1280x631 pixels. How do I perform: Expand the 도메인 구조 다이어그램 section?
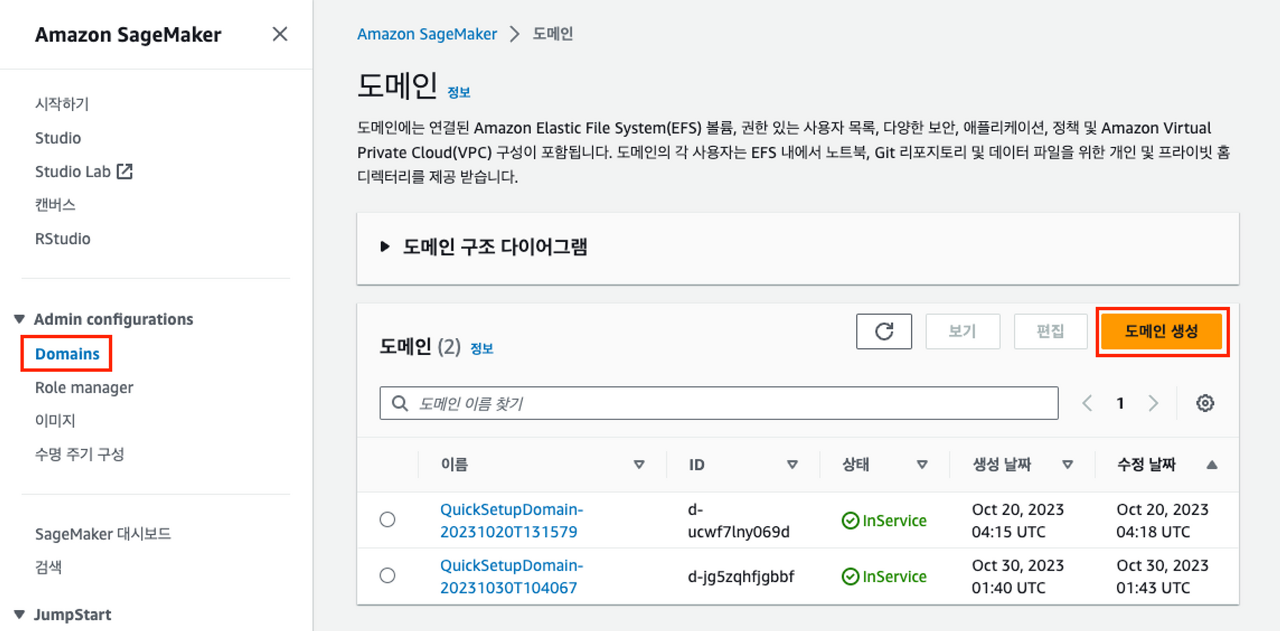point(385,247)
